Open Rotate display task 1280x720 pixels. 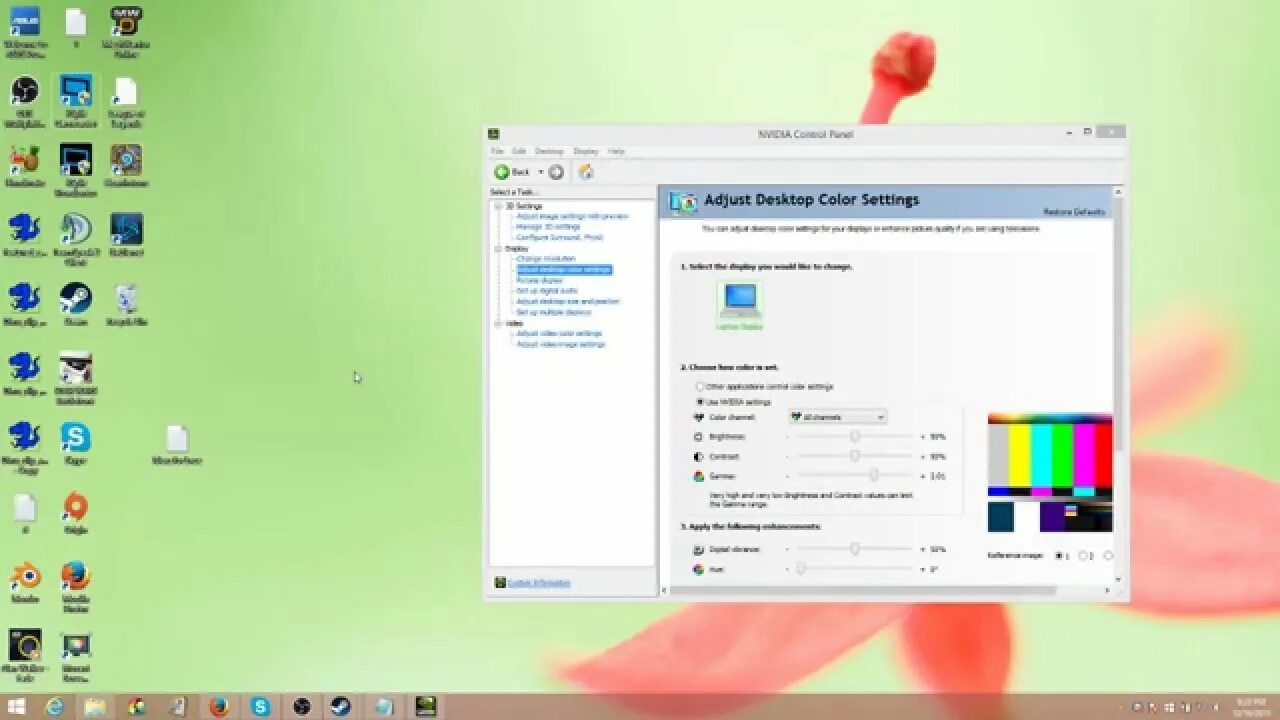click(540, 280)
